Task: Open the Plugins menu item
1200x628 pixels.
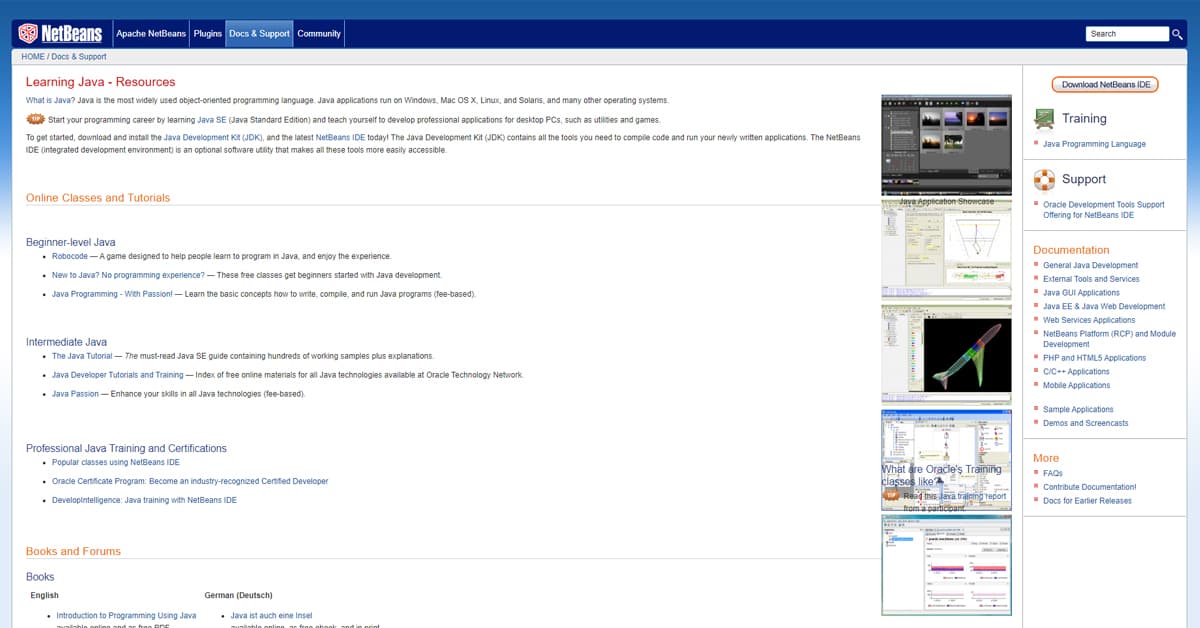Action: (x=207, y=34)
